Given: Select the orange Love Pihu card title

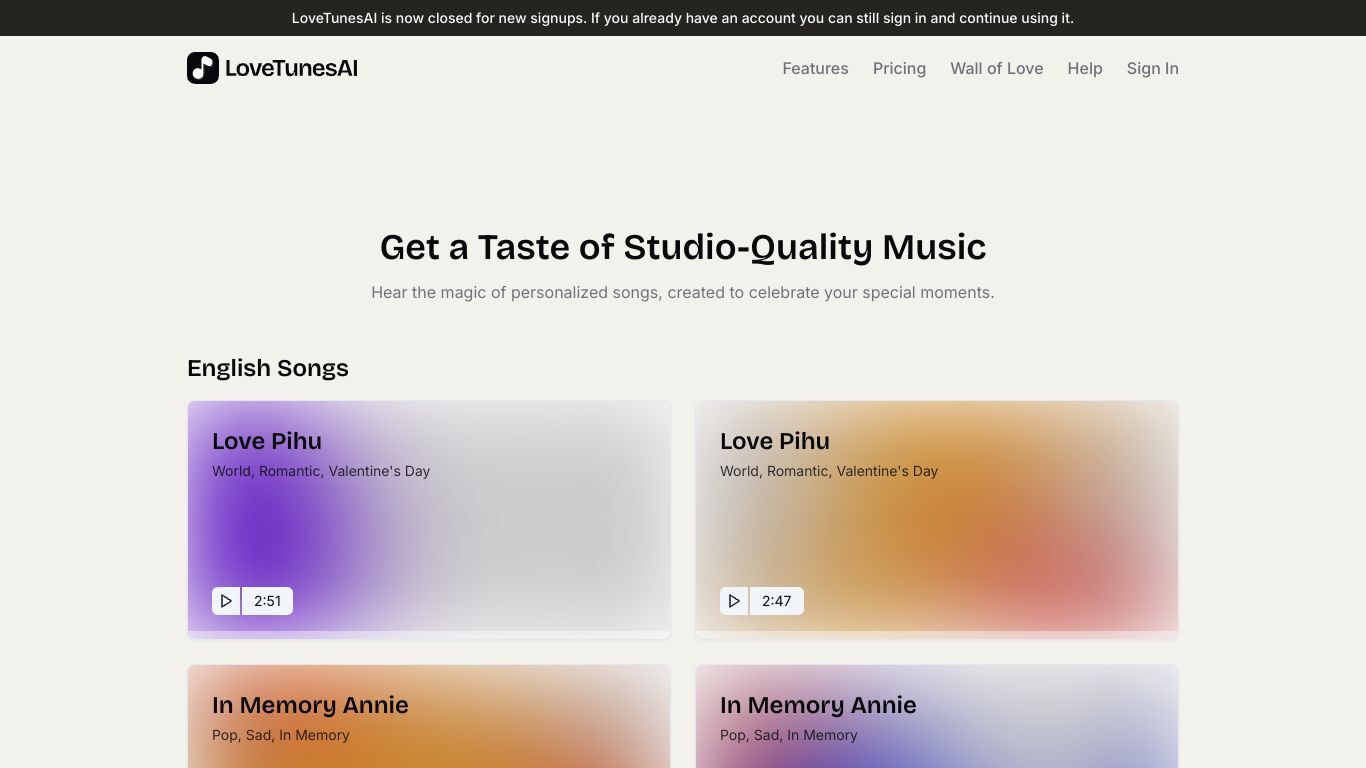Looking at the screenshot, I should [775, 441].
